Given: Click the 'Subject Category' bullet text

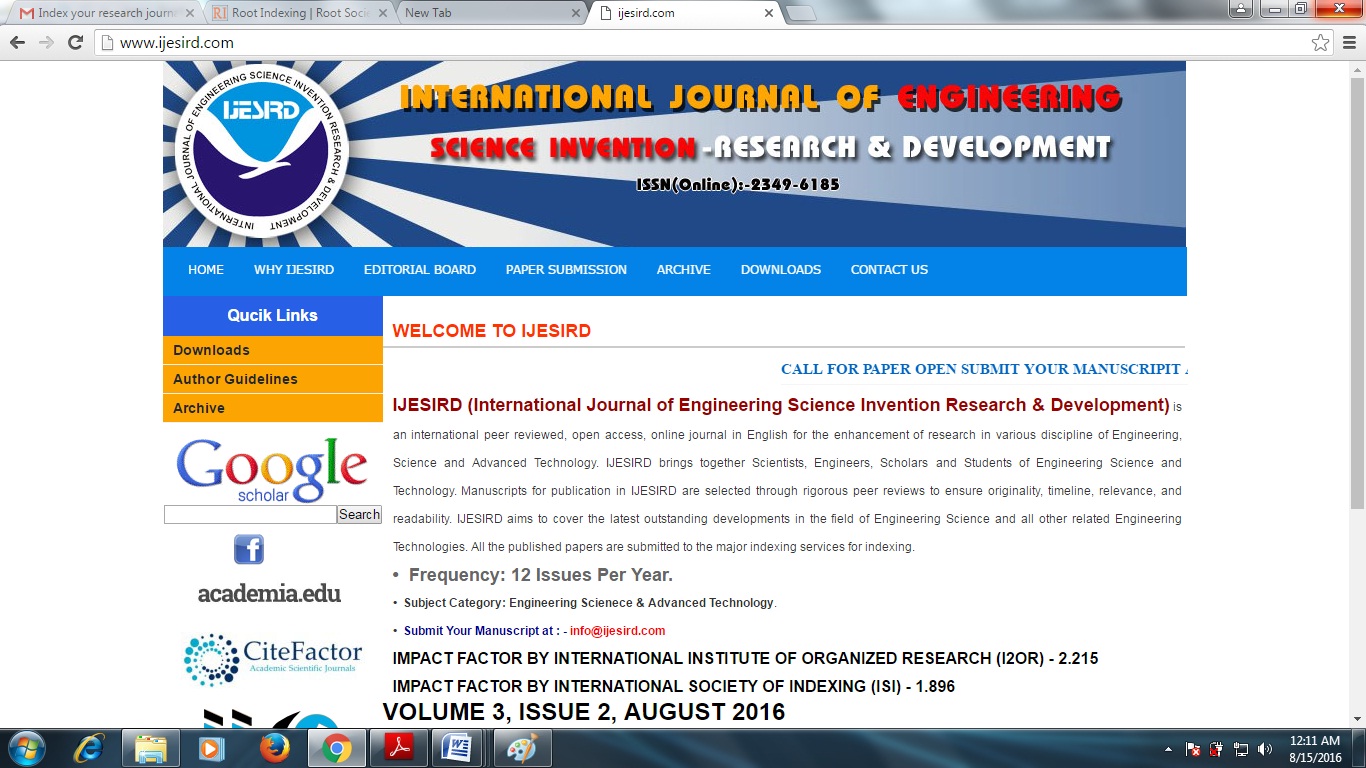Looking at the screenshot, I should (x=590, y=603).
